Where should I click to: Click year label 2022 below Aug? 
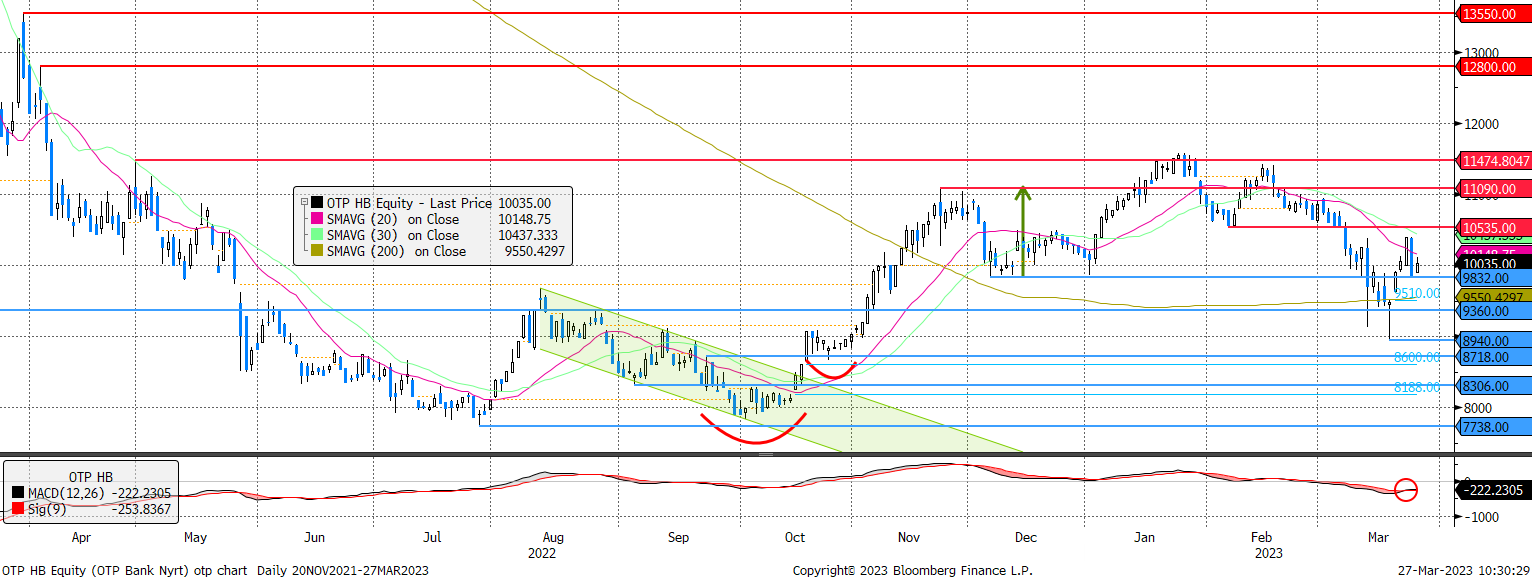pyautogui.click(x=541, y=551)
